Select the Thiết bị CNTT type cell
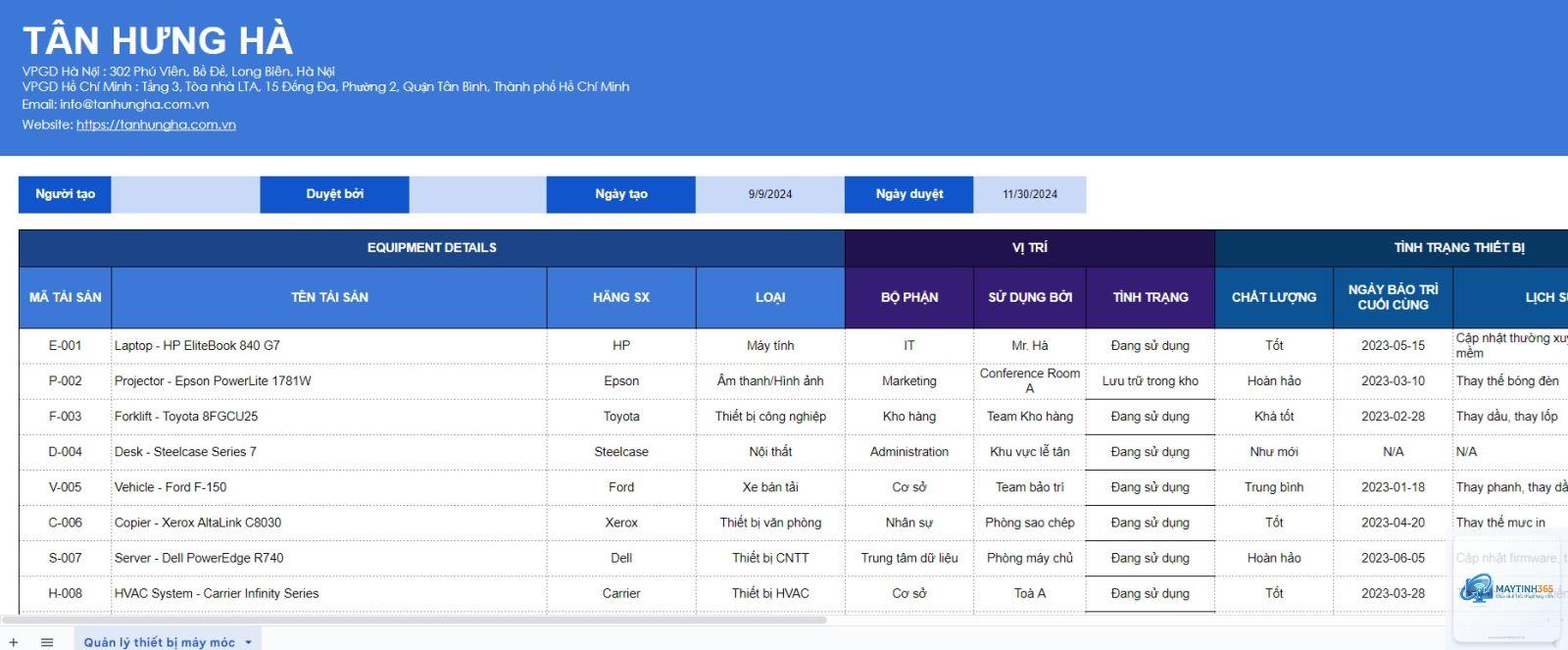 770,558
